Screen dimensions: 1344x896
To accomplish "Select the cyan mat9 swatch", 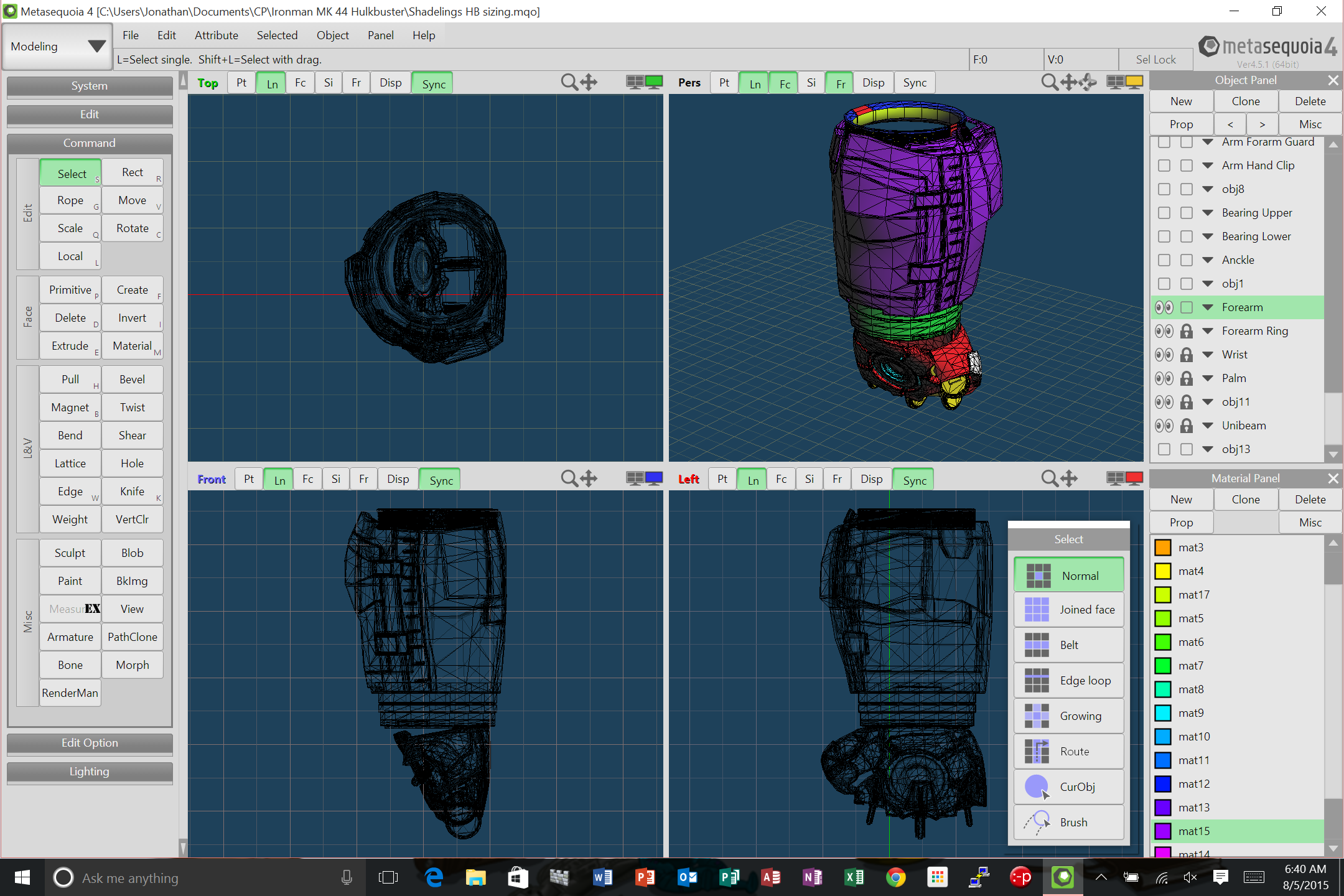I will point(1163,713).
